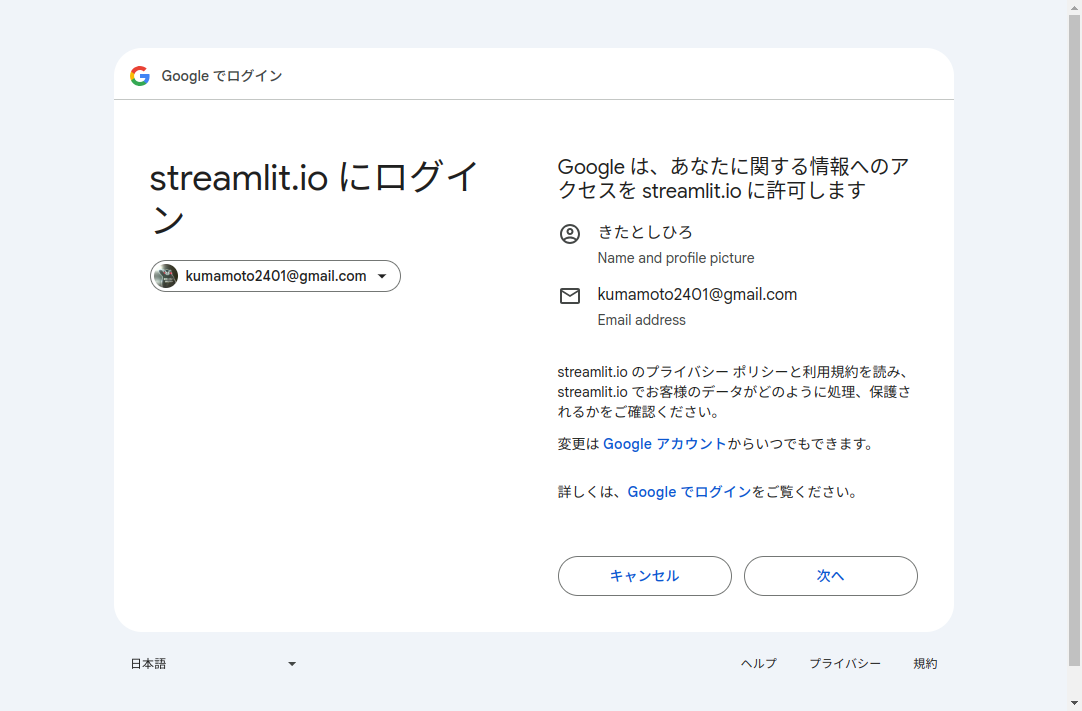Open the 規約 footer link
Screen dimensions: 1082x711
tap(925, 664)
